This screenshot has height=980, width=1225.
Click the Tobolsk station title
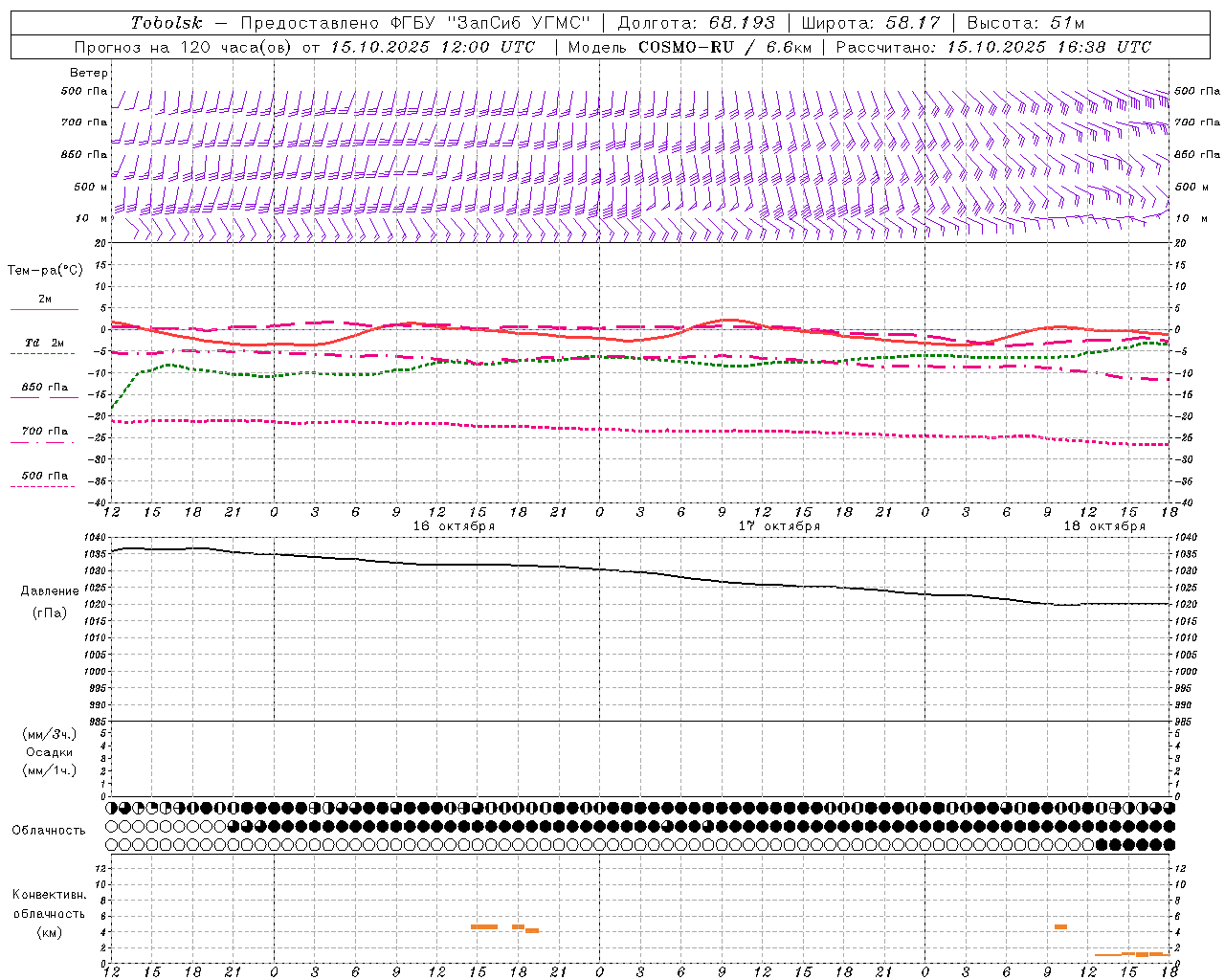point(167,23)
